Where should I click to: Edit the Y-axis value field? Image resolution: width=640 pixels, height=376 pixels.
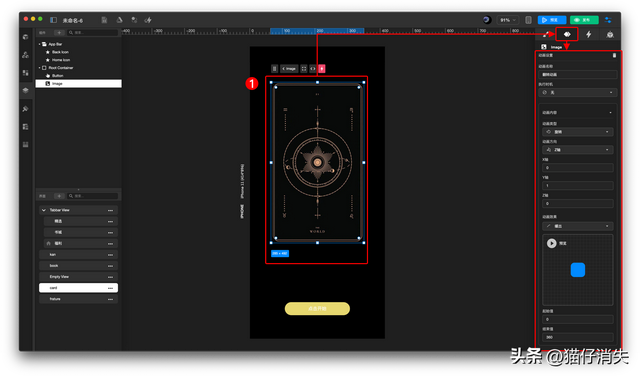(578, 186)
